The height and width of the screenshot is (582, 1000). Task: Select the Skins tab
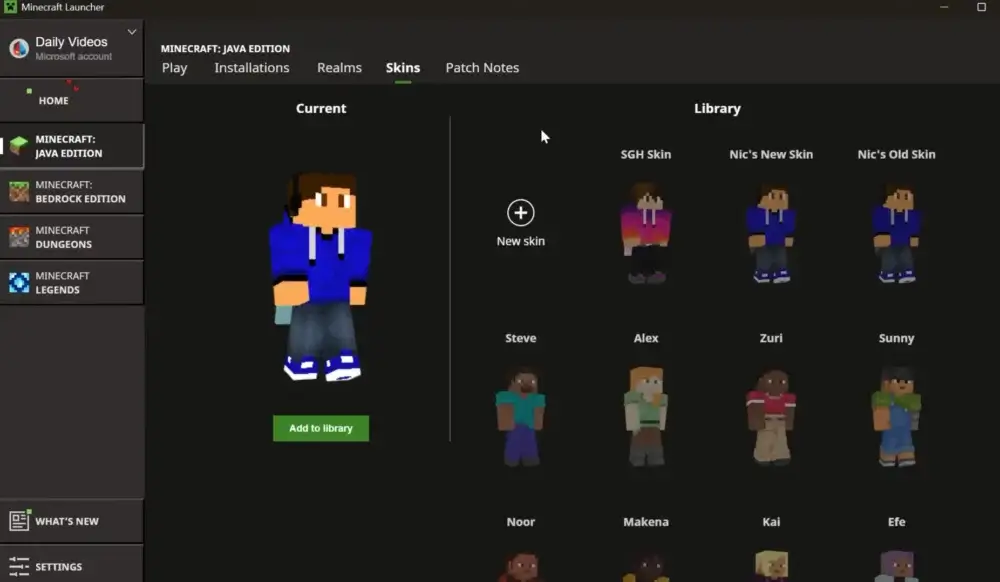pos(403,68)
